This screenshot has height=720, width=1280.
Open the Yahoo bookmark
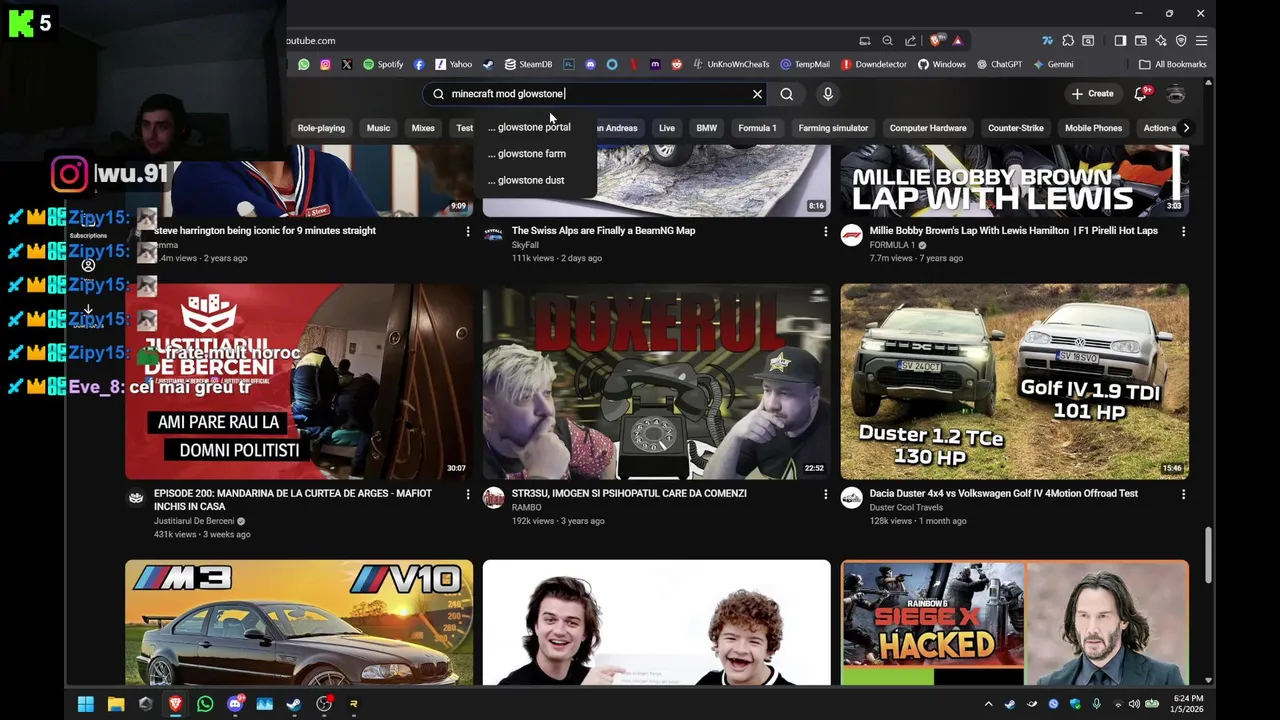click(x=453, y=64)
